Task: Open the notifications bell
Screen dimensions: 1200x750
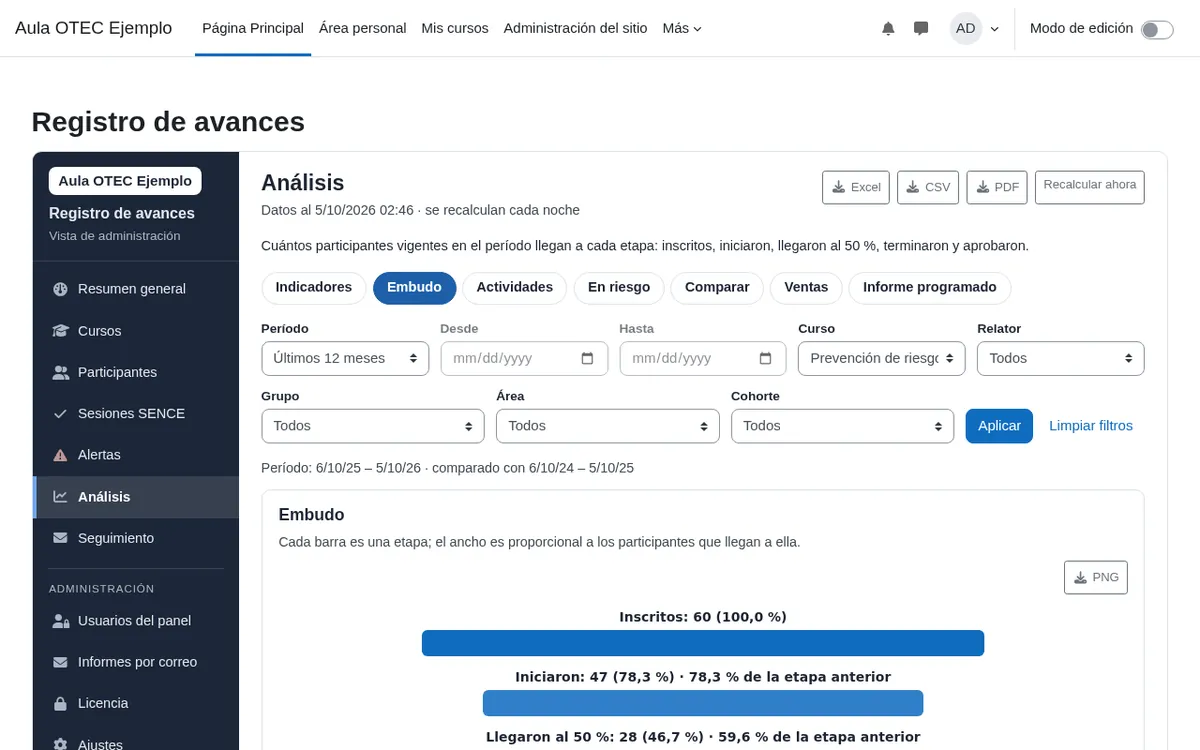Action: tap(888, 29)
